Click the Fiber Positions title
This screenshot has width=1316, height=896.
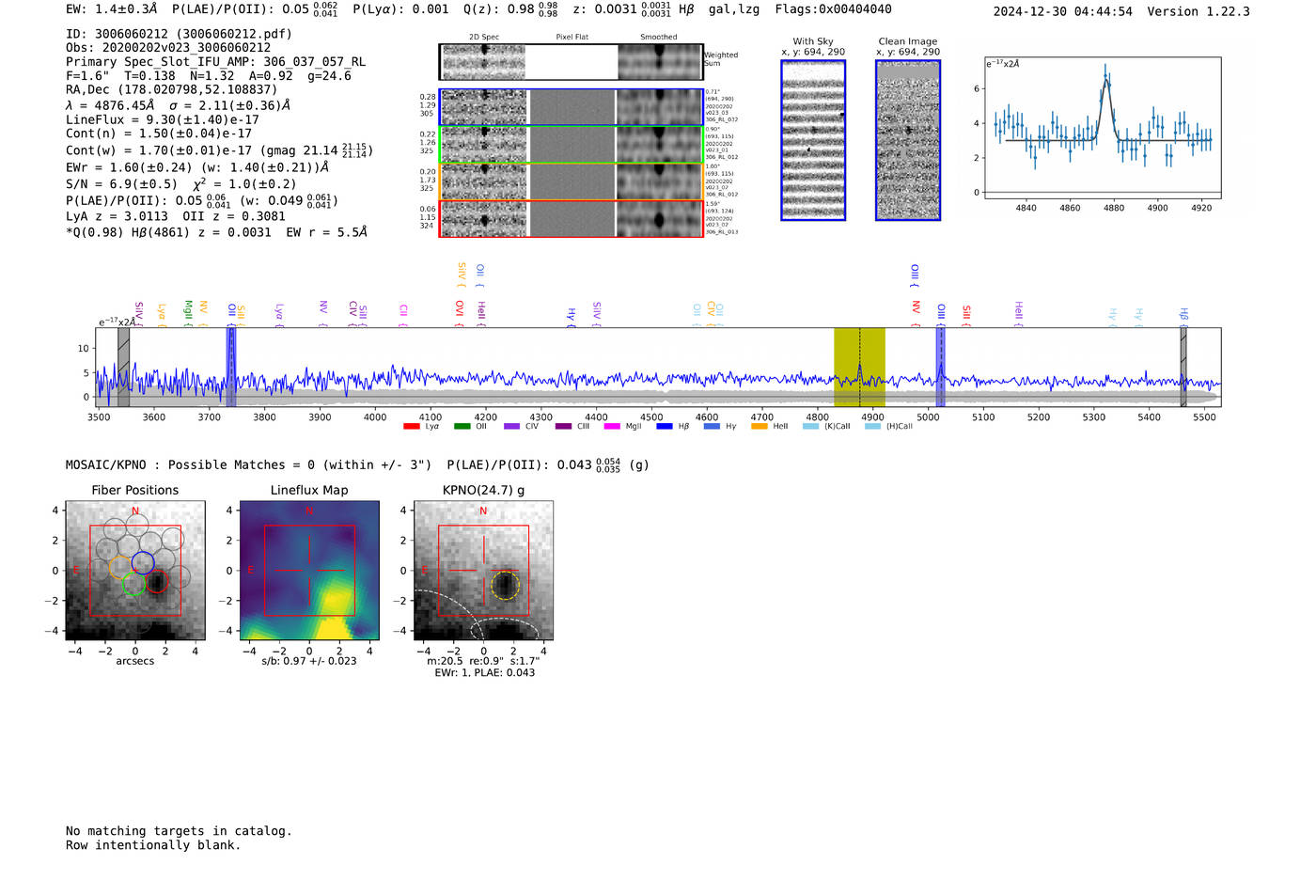135,491
